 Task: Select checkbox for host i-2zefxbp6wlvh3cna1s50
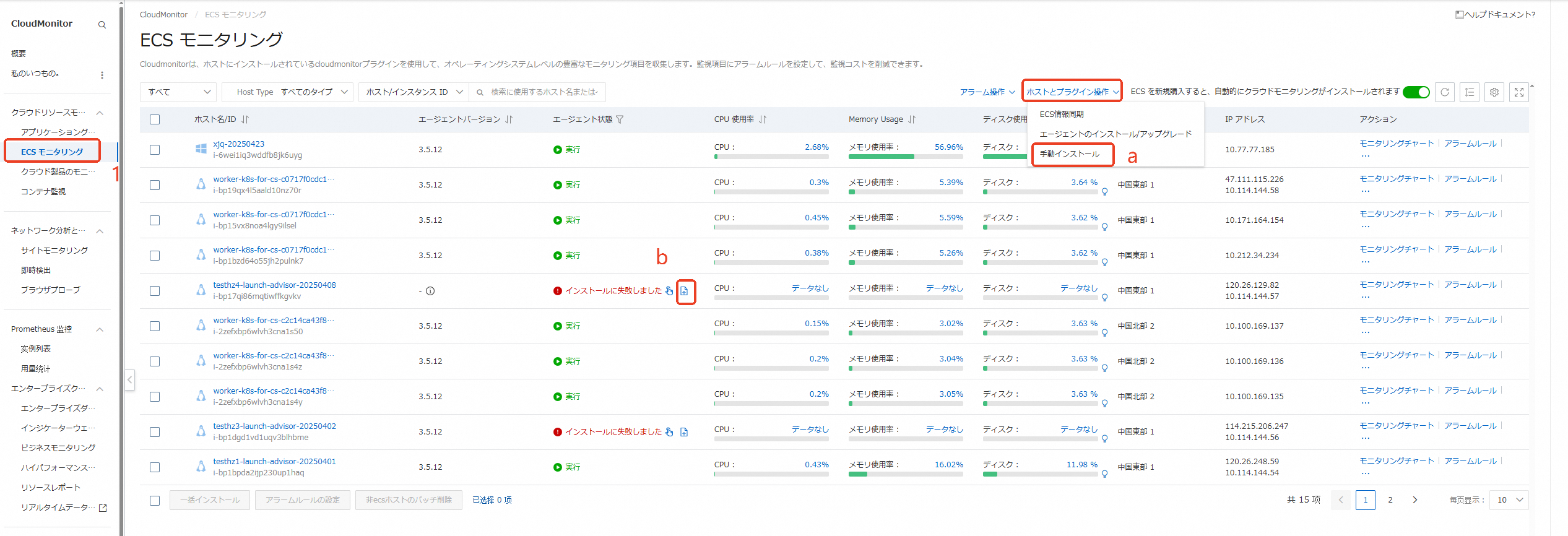pos(155,326)
